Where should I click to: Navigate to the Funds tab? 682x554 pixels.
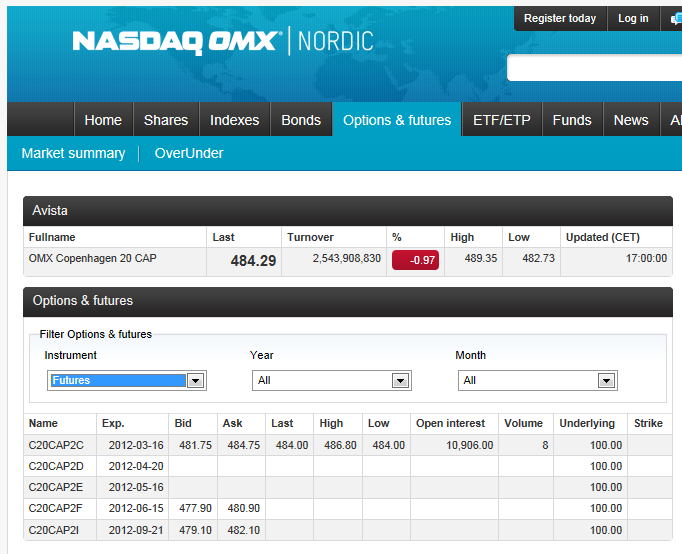point(572,120)
